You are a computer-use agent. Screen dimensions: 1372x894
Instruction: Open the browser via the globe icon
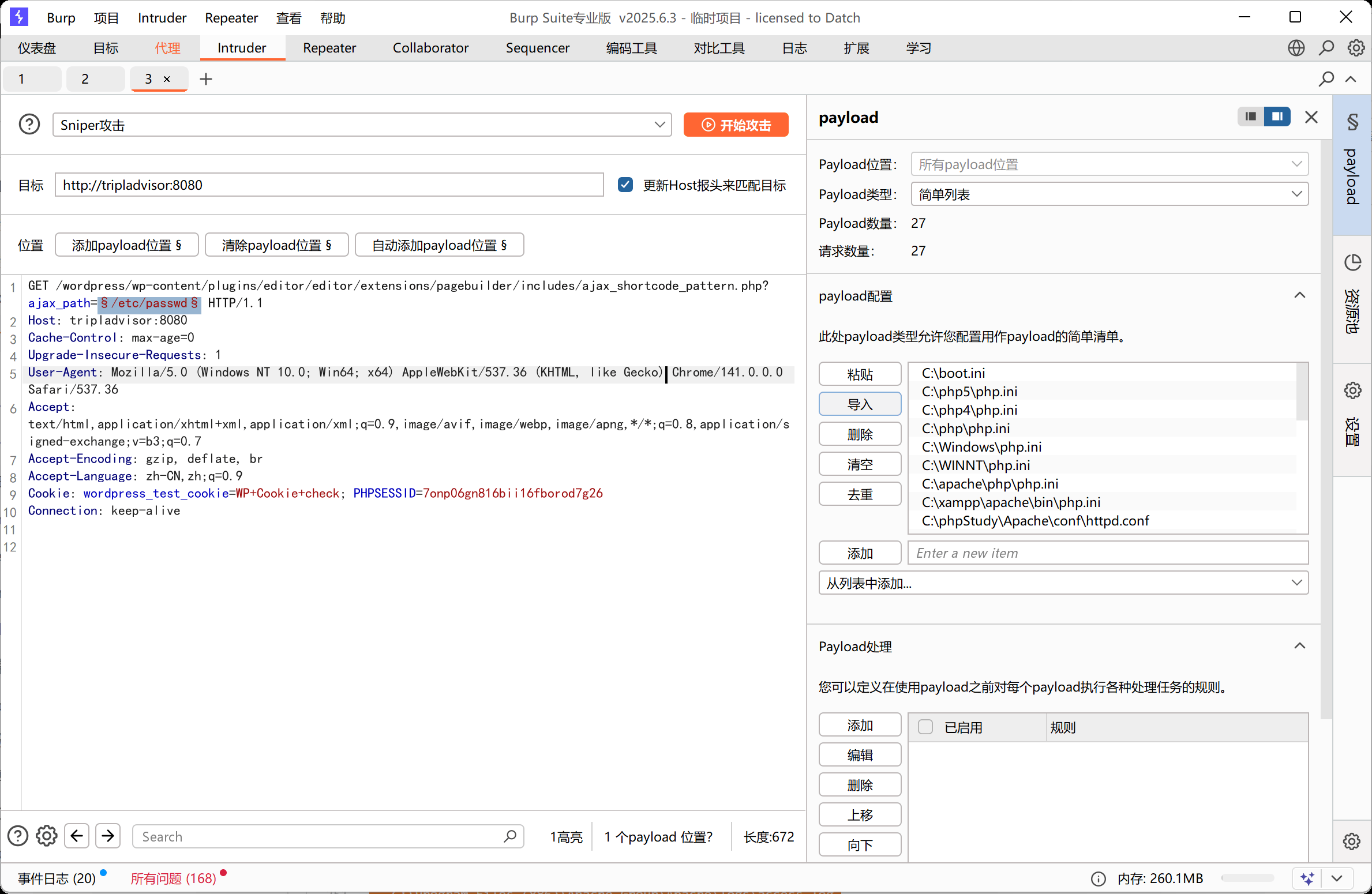tap(1296, 48)
